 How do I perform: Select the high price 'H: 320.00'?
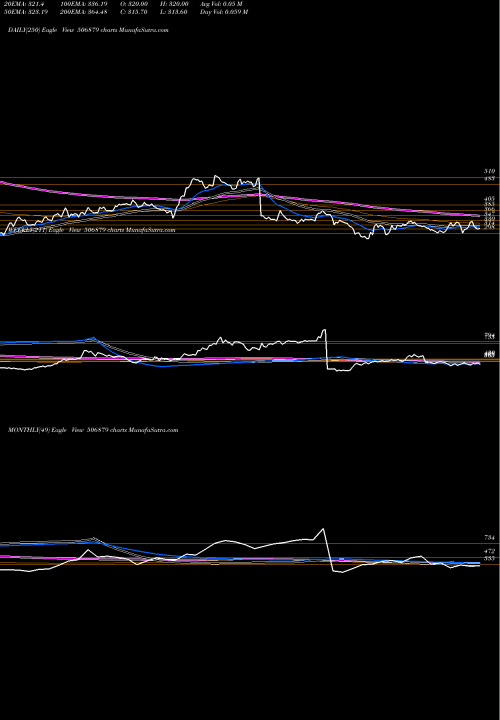point(174,4)
